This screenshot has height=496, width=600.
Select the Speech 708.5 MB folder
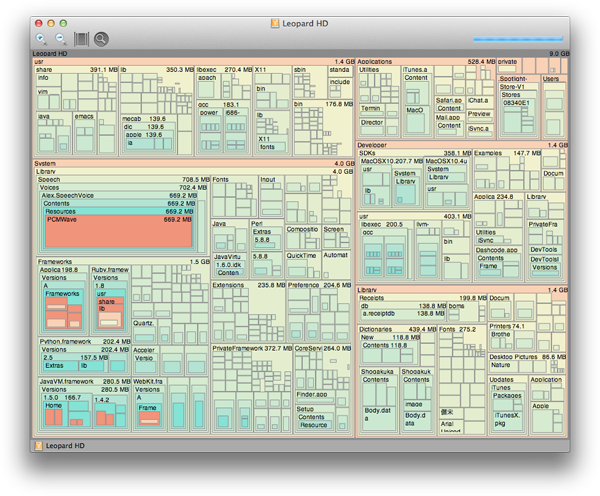tap(123, 179)
